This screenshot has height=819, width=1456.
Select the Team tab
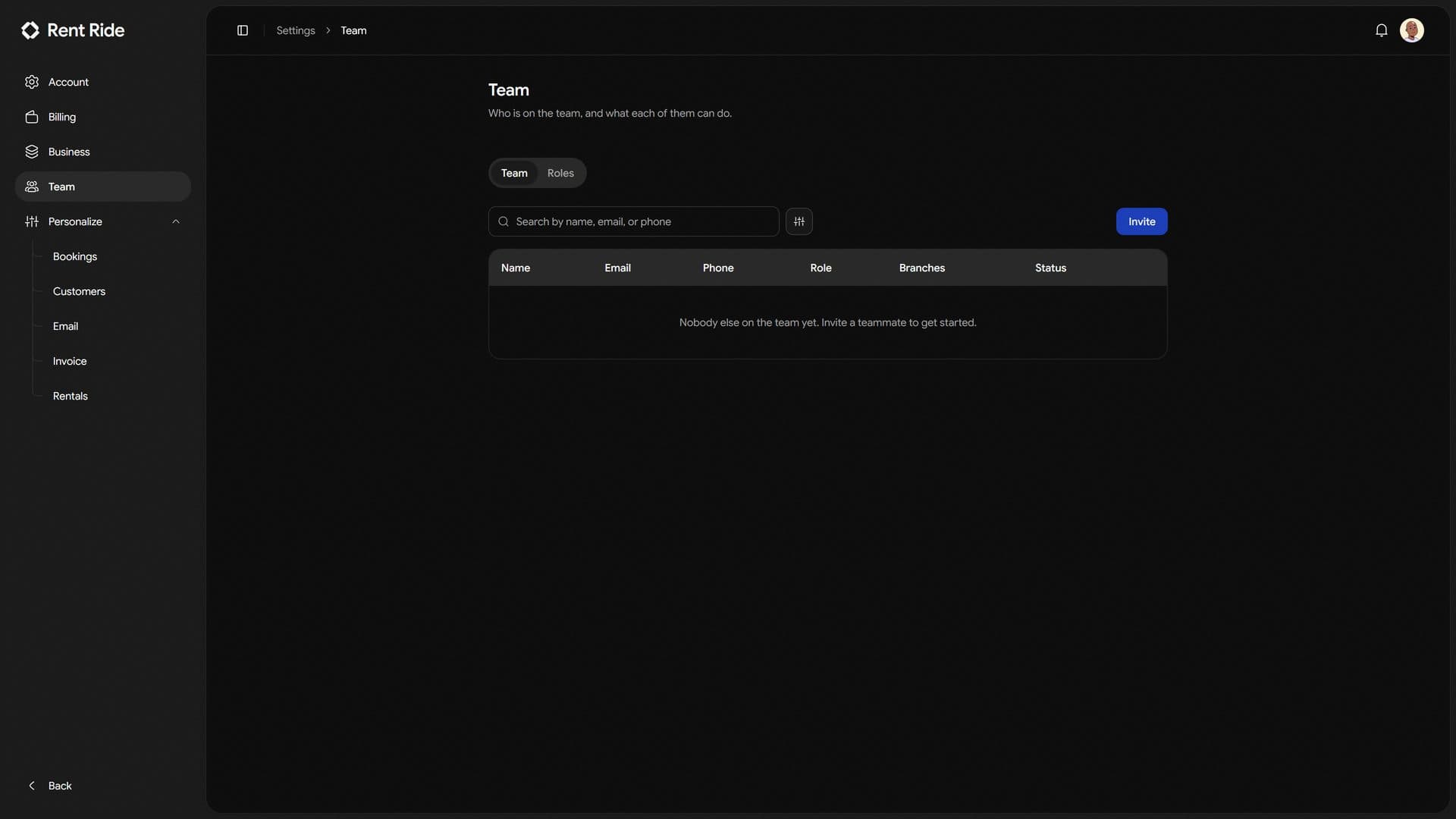click(x=514, y=173)
